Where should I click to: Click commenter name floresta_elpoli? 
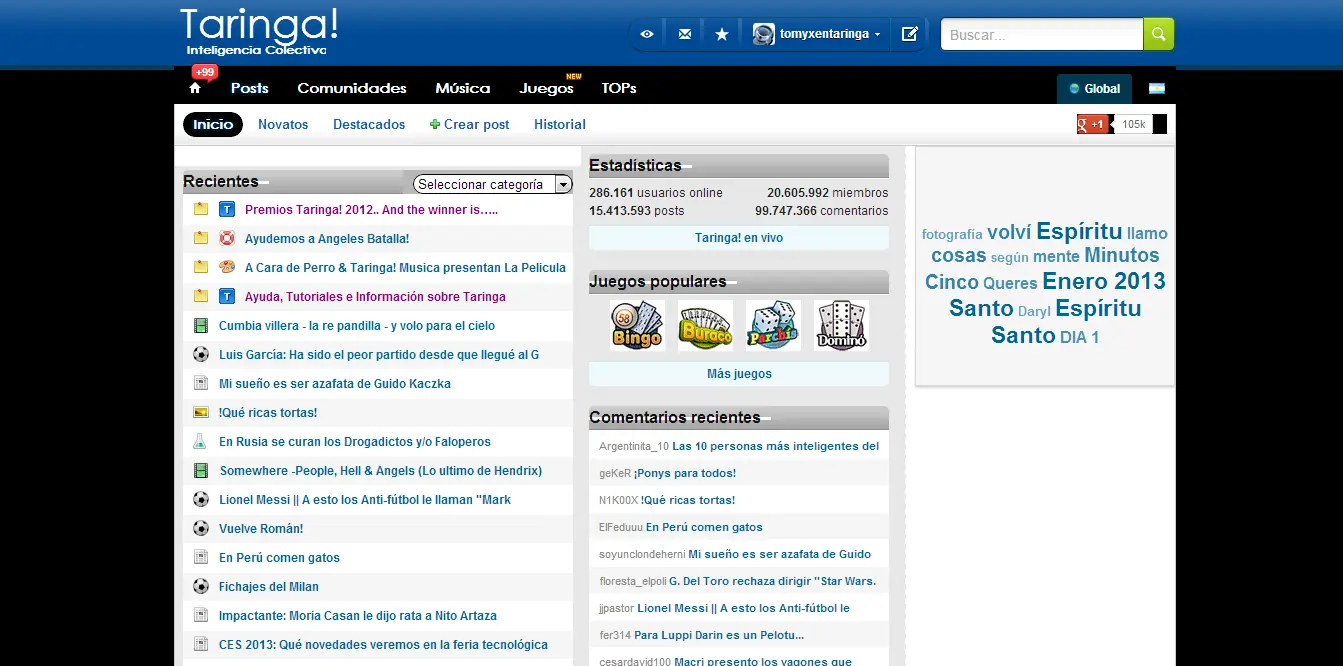click(x=632, y=581)
